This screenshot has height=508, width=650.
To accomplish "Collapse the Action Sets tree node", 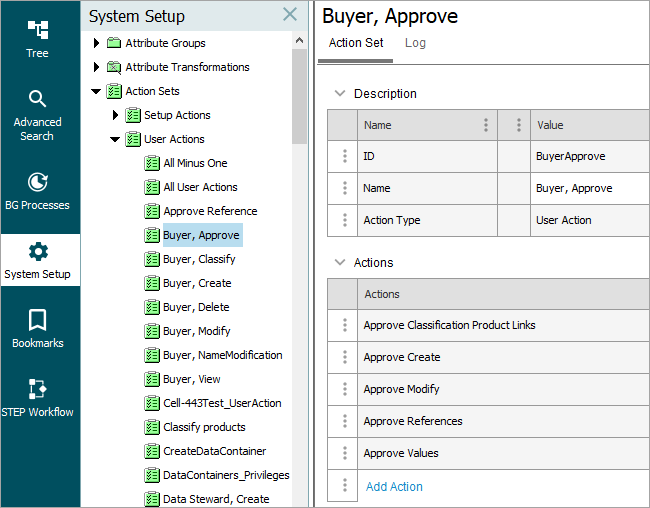I will coord(97,91).
